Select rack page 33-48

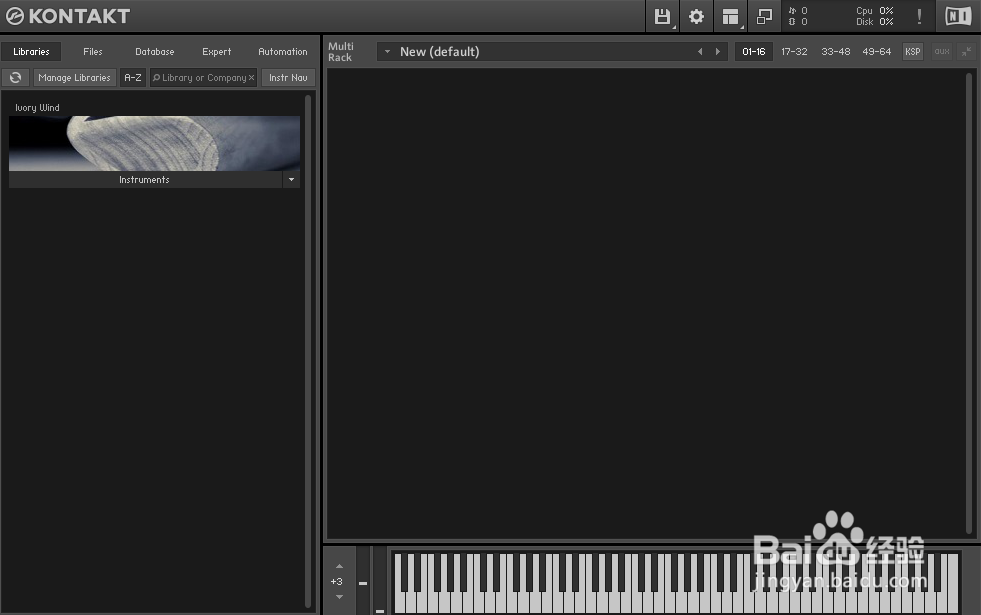pyautogui.click(x=836, y=51)
